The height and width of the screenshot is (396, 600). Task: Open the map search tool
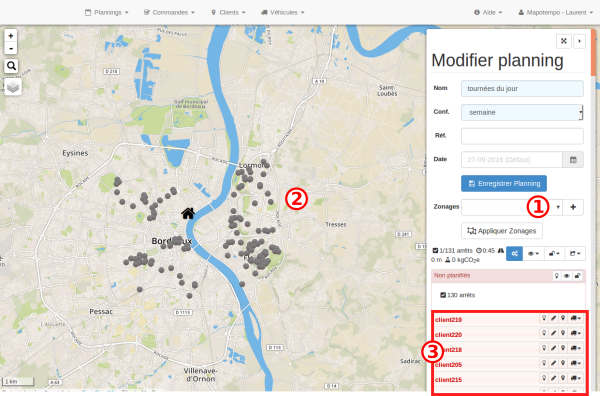11,66
